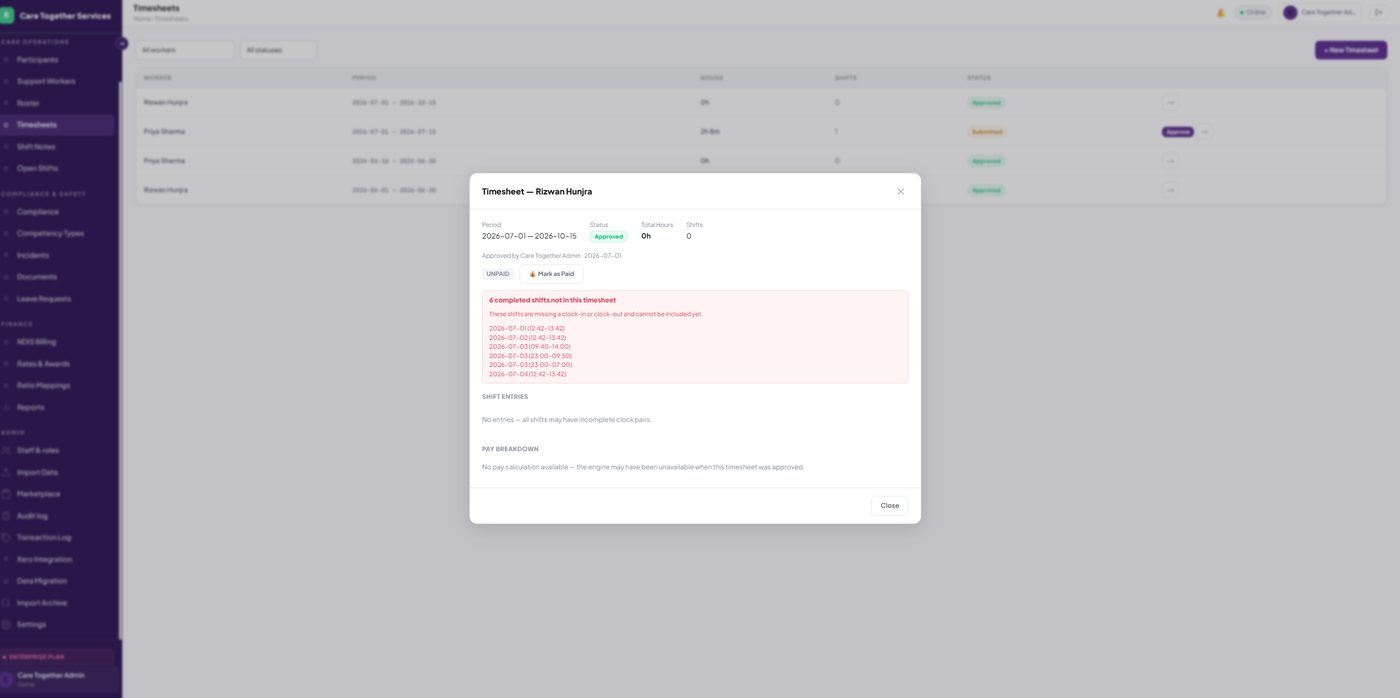Click the Rates & Awards sidebar icon
Image resolution: width=1400 pixels, height=698 pixels.
pyautogui.click(x=6, y=364)
